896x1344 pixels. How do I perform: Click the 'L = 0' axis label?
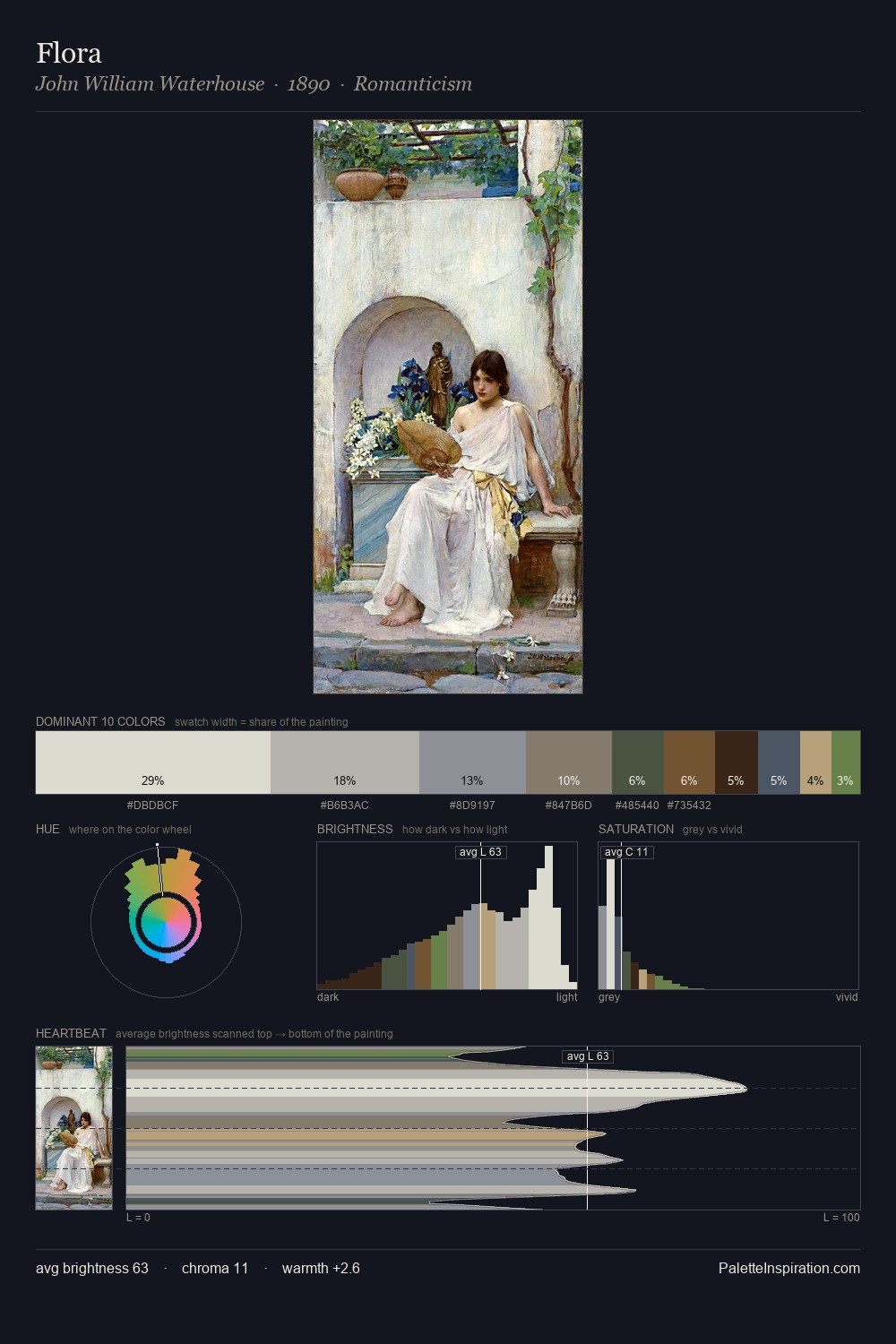click(138, 1218)
